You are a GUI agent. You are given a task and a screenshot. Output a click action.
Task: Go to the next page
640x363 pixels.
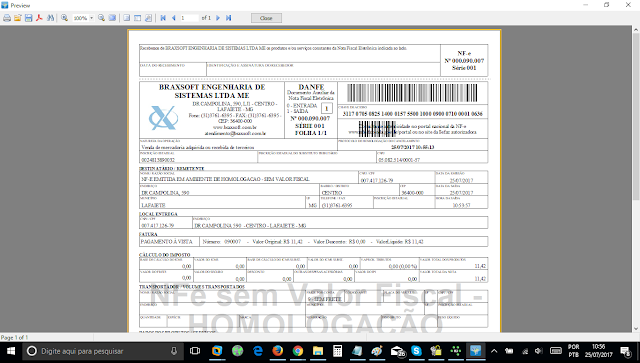[x=218, y=18]
